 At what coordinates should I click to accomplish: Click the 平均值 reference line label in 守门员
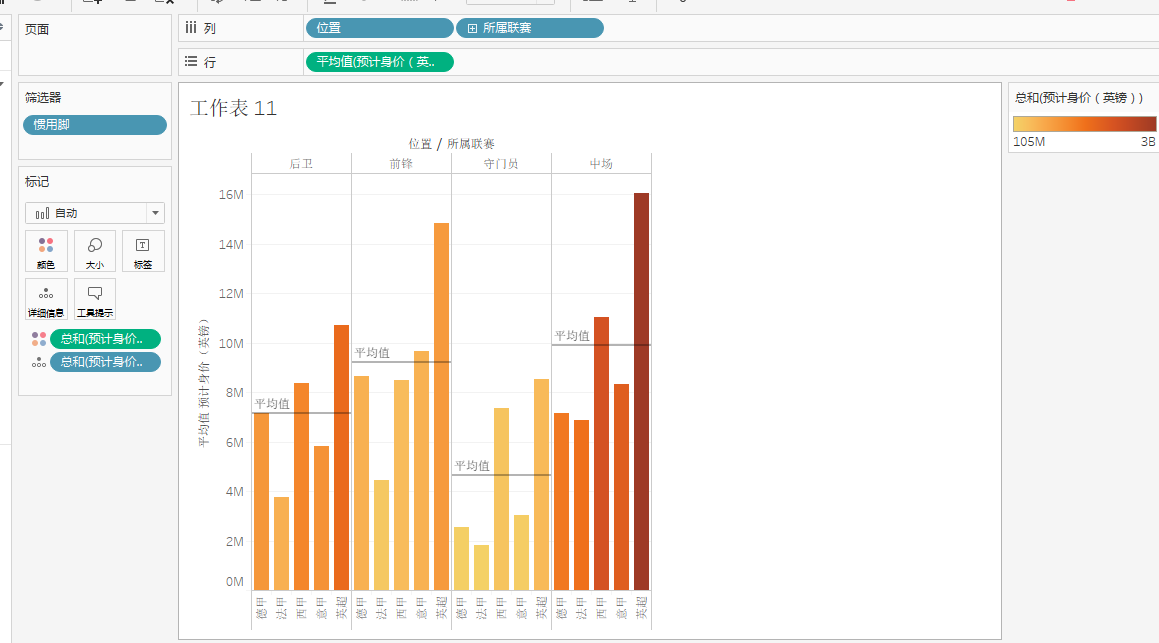pos(472,466)
